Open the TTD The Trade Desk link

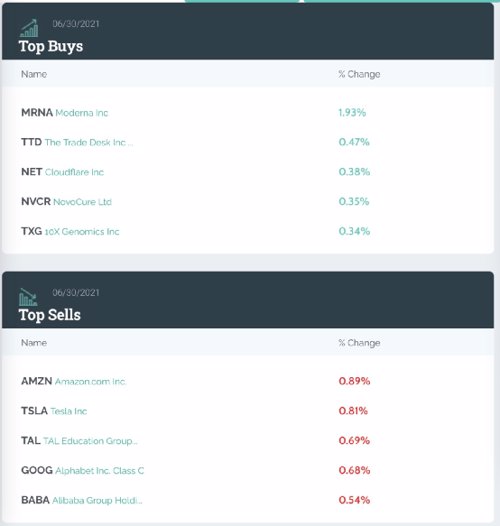coord(77,142)
